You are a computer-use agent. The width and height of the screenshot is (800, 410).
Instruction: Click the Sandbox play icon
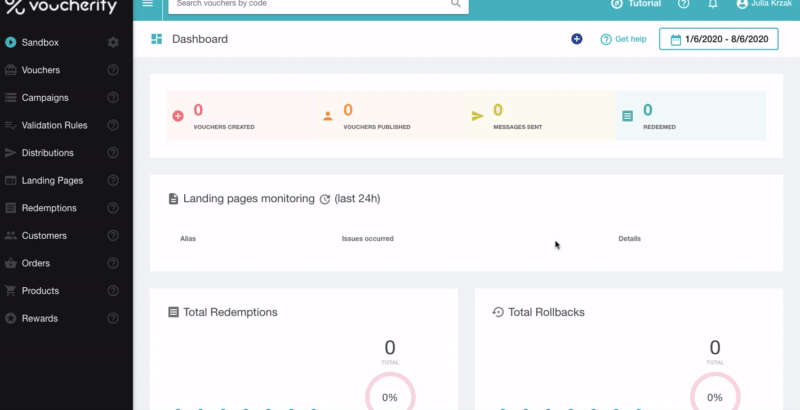[11, 42]
